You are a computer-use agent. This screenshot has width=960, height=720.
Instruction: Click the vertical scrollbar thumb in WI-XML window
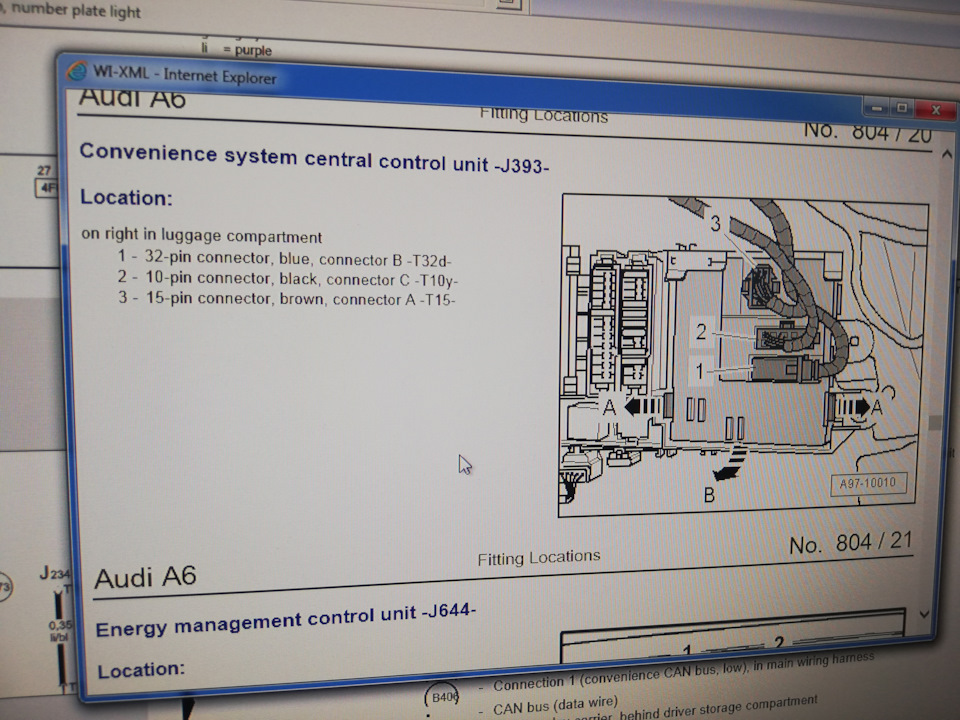click(x=935, y=422)
